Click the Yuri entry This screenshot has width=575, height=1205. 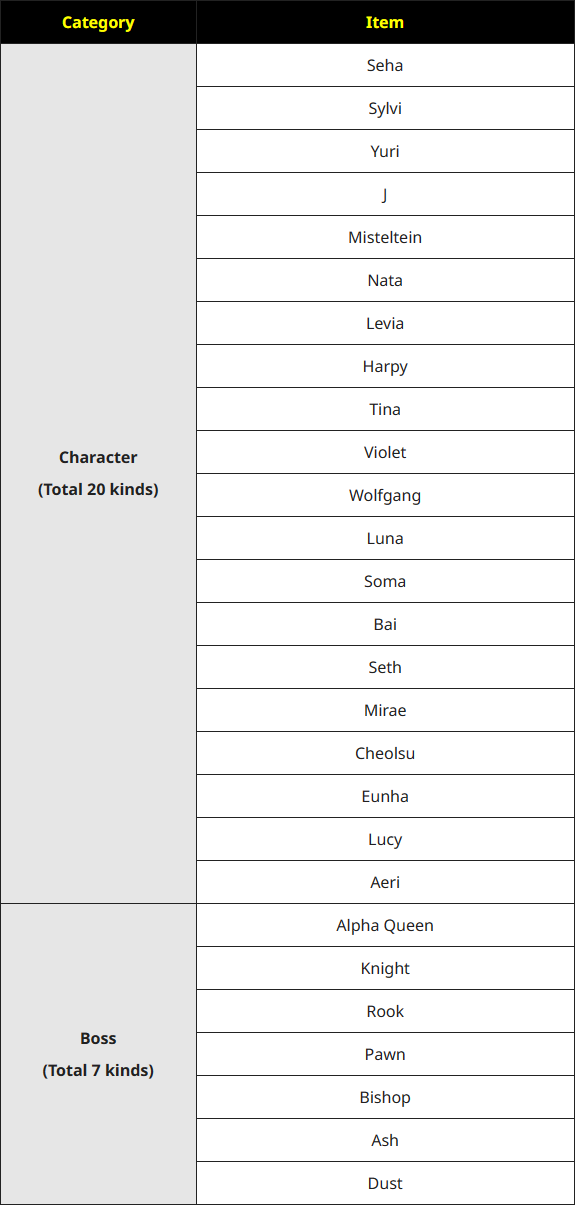385,151
